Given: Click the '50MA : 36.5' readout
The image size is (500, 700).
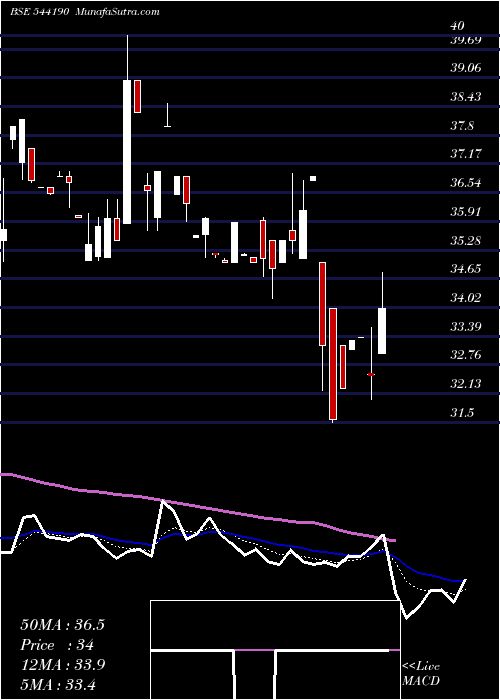Looking at the screenshot, I should pos(62,625).
